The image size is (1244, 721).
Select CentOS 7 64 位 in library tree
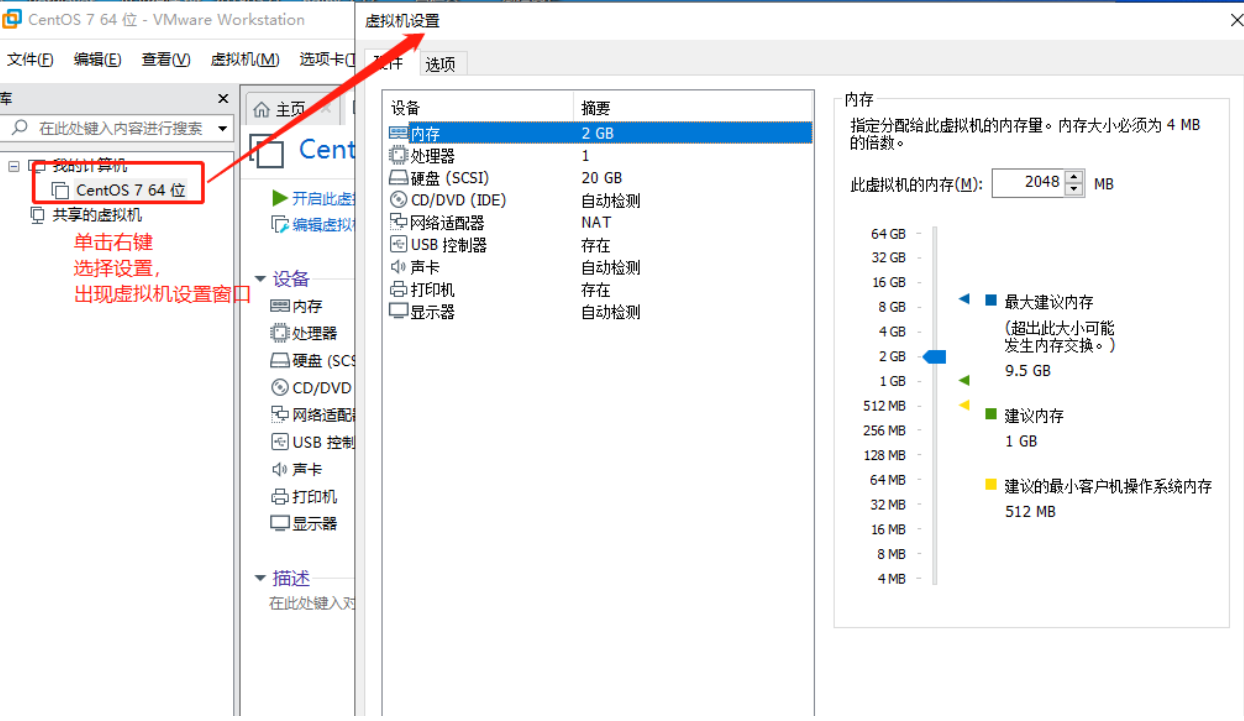coord(131,190)
